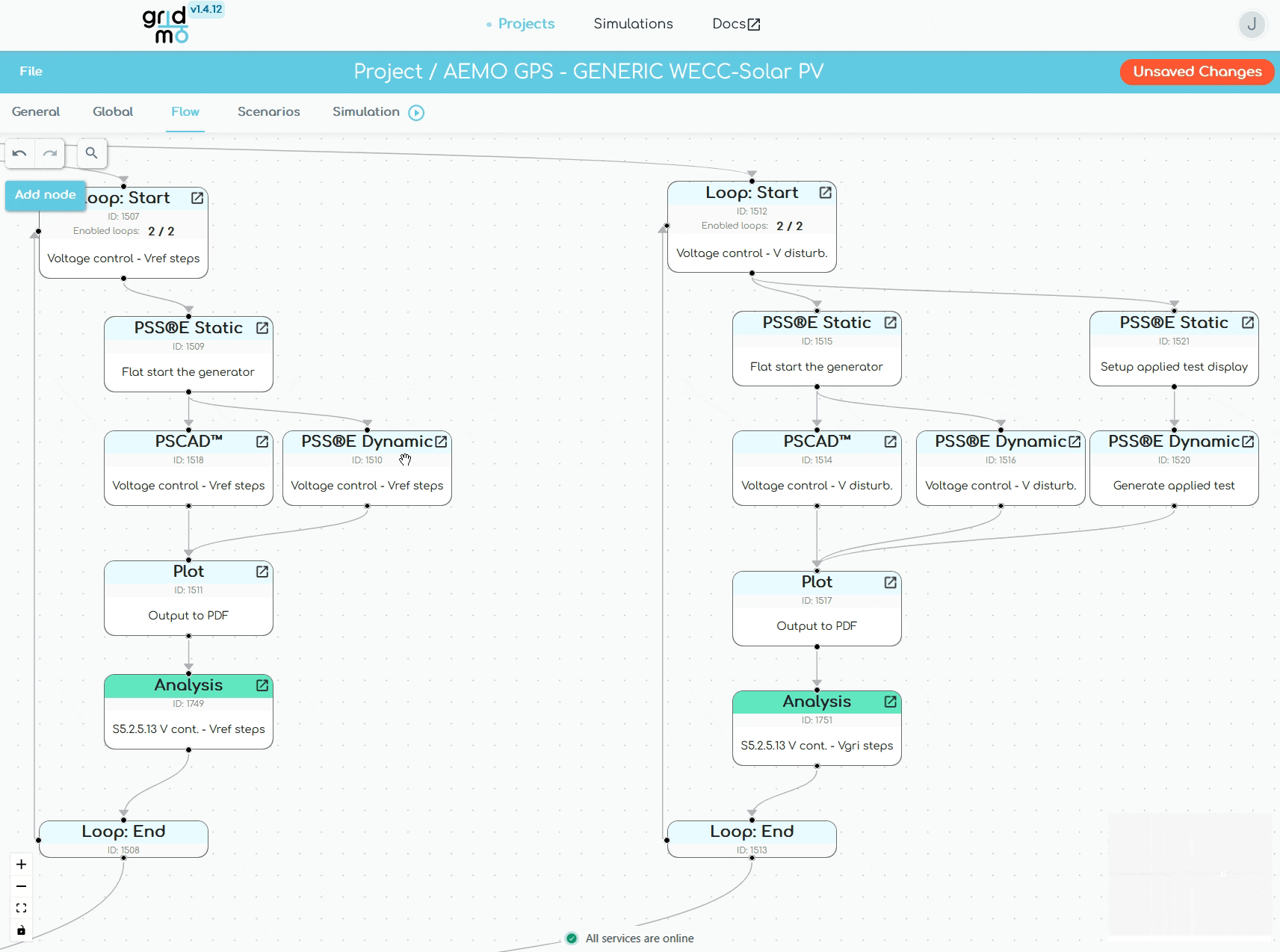Click the Add node button
This screenshot has width=1280, height=952.
pos(45,195)
